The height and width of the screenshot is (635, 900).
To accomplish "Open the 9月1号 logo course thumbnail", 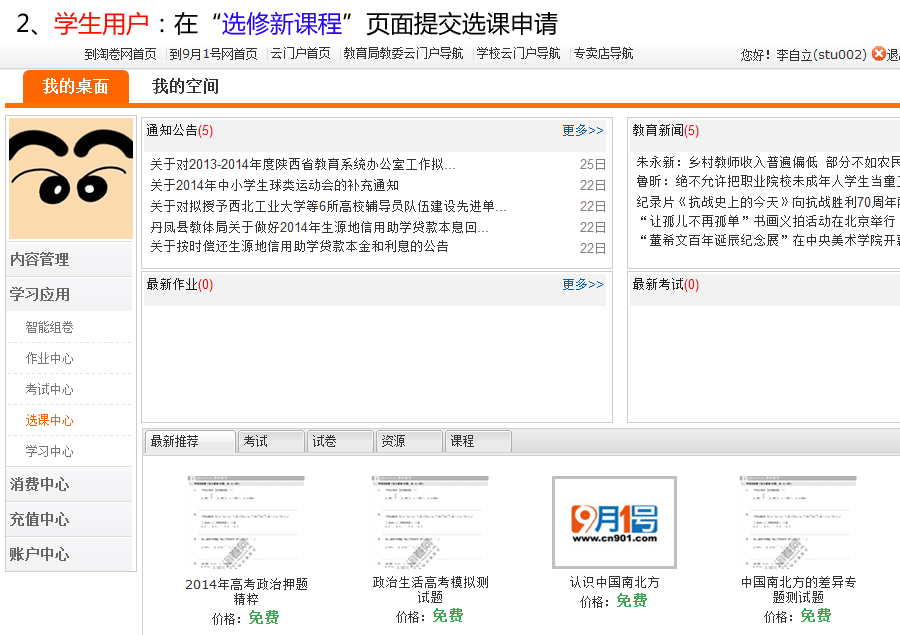I will [614, 522].
